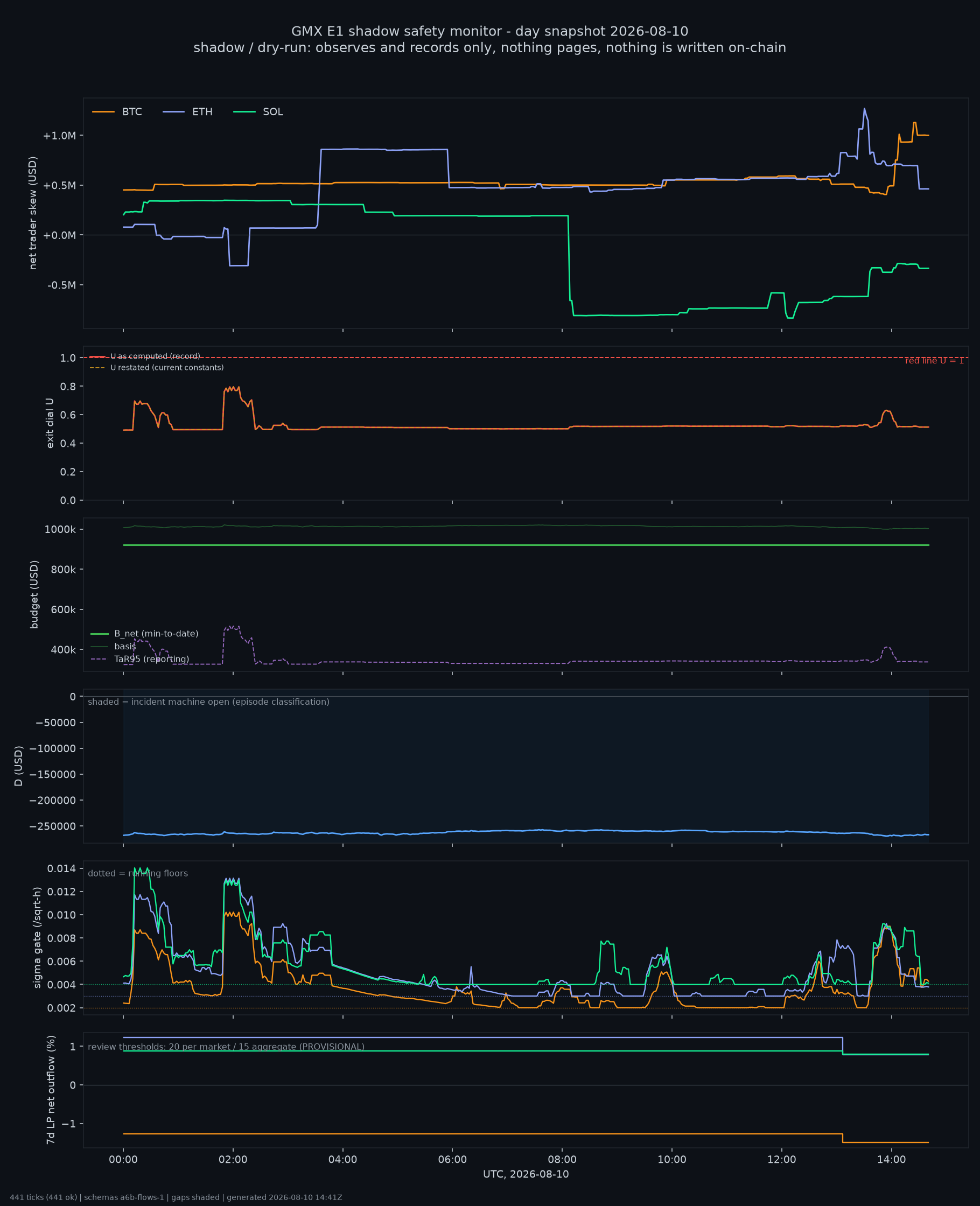
Task: Click the "−100000" tick on D axis
Action: pyautogui.click(x=53, y=748)
